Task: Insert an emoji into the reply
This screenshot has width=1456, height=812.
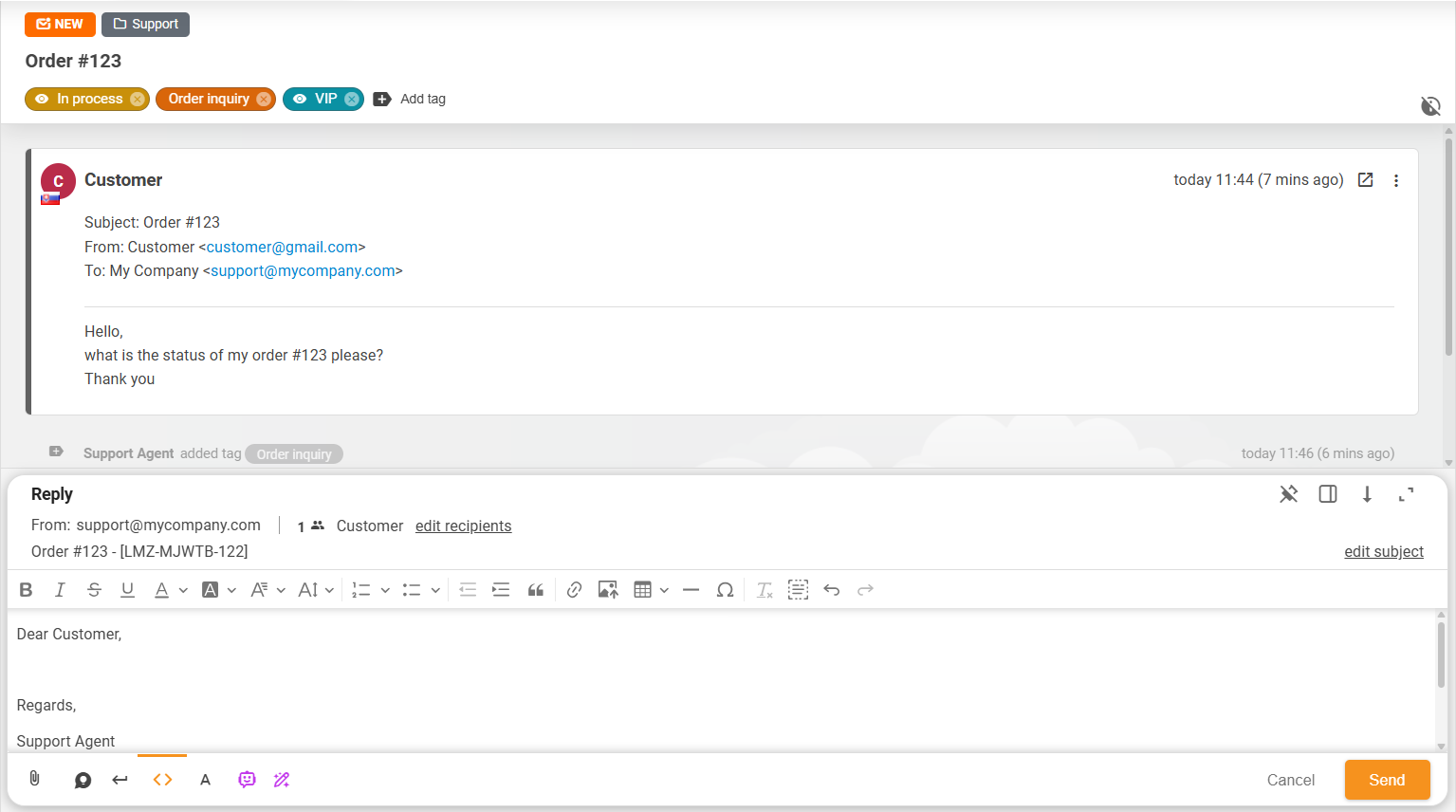Action: tap(247, 779)
